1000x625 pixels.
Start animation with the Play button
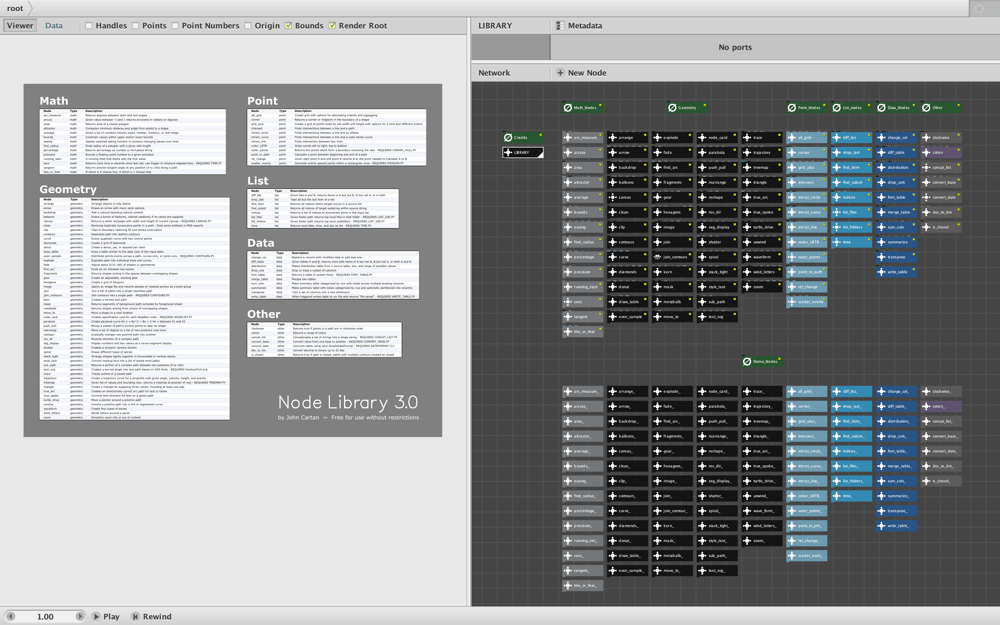point(105,616)
